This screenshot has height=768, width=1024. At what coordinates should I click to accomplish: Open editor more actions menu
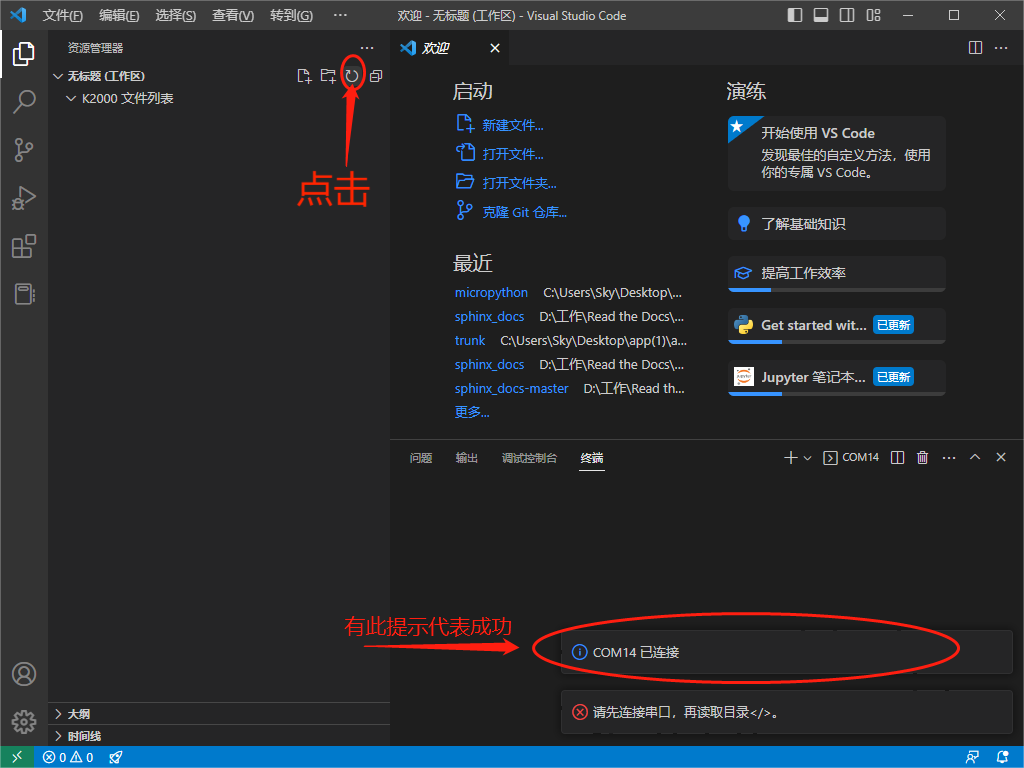[x=1000, y=48]
